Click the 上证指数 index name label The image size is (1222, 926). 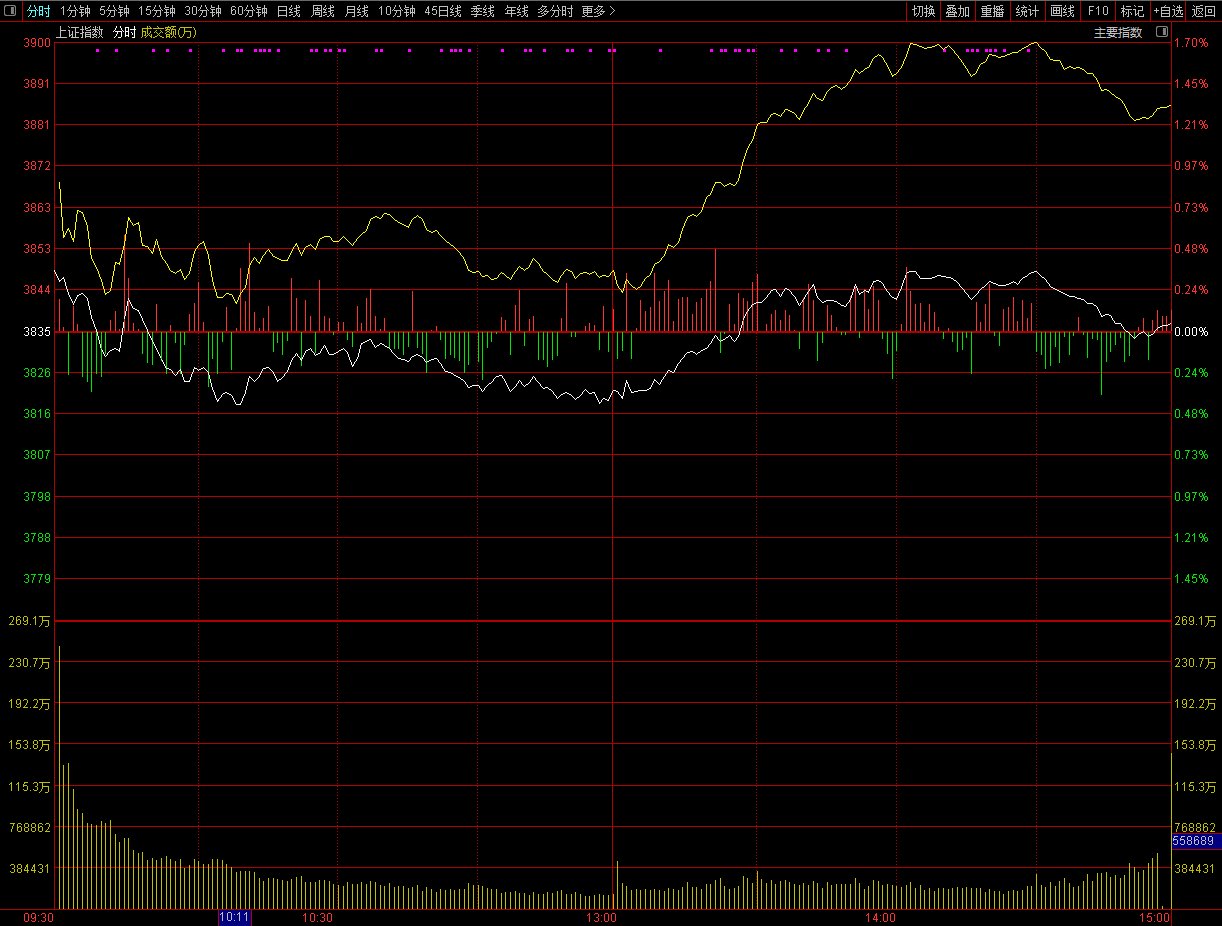79,32
